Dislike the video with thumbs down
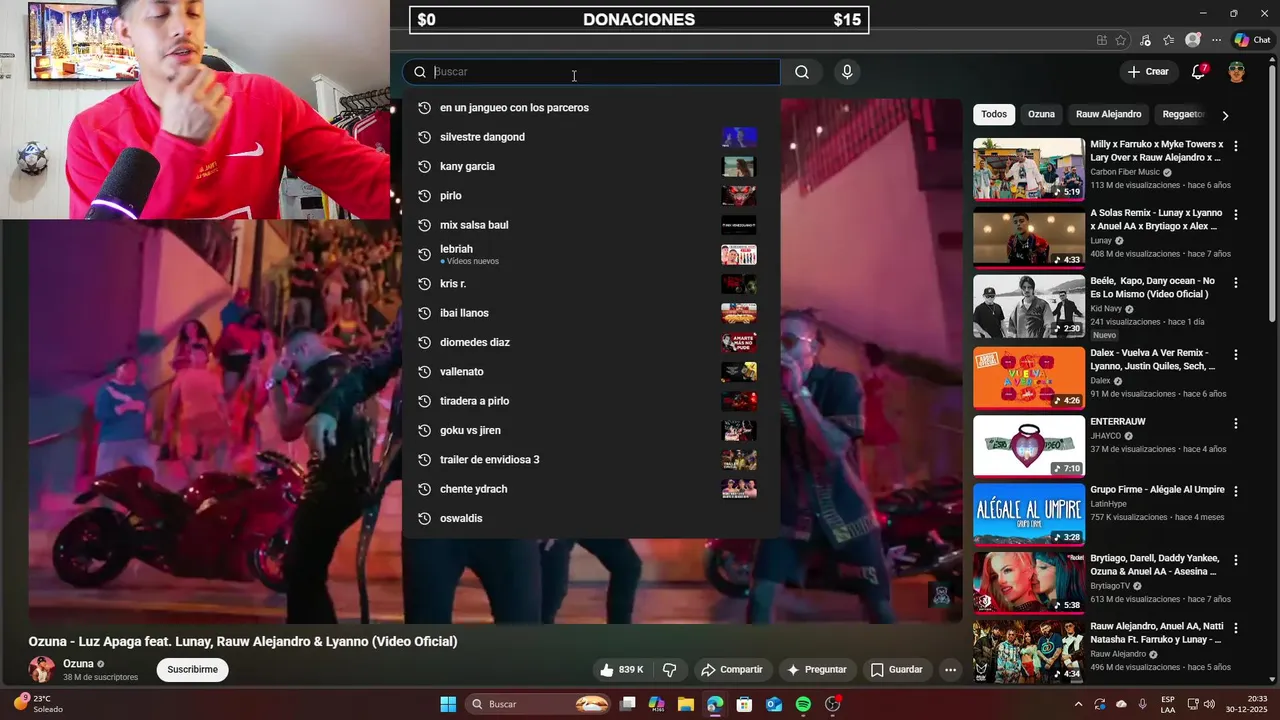This screenshot has height=720, width=1280. tap(670, 670)
